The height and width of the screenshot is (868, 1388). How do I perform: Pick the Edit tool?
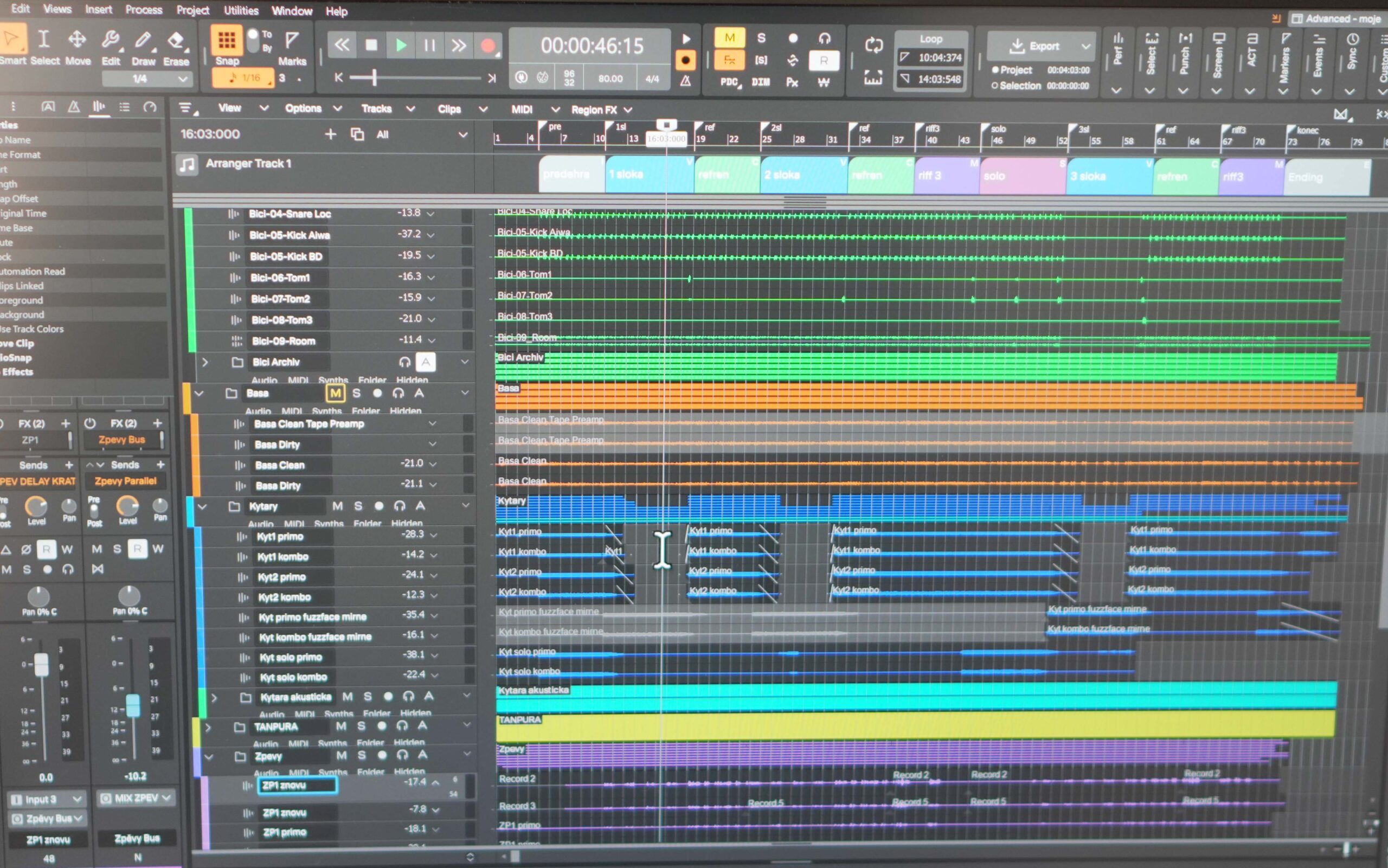111,46
